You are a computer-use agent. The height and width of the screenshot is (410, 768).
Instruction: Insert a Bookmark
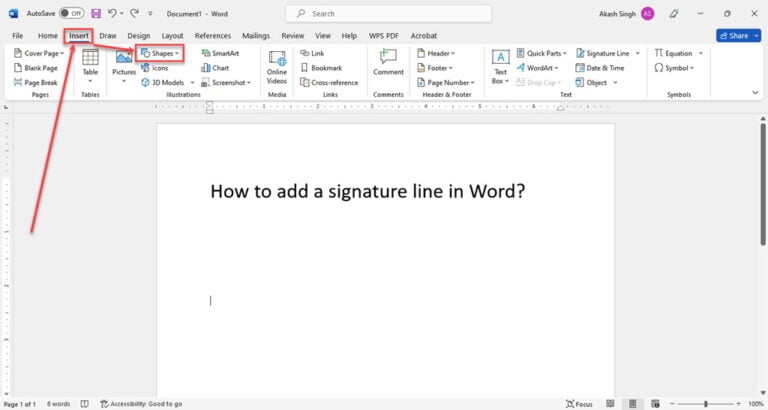point(321,68)
